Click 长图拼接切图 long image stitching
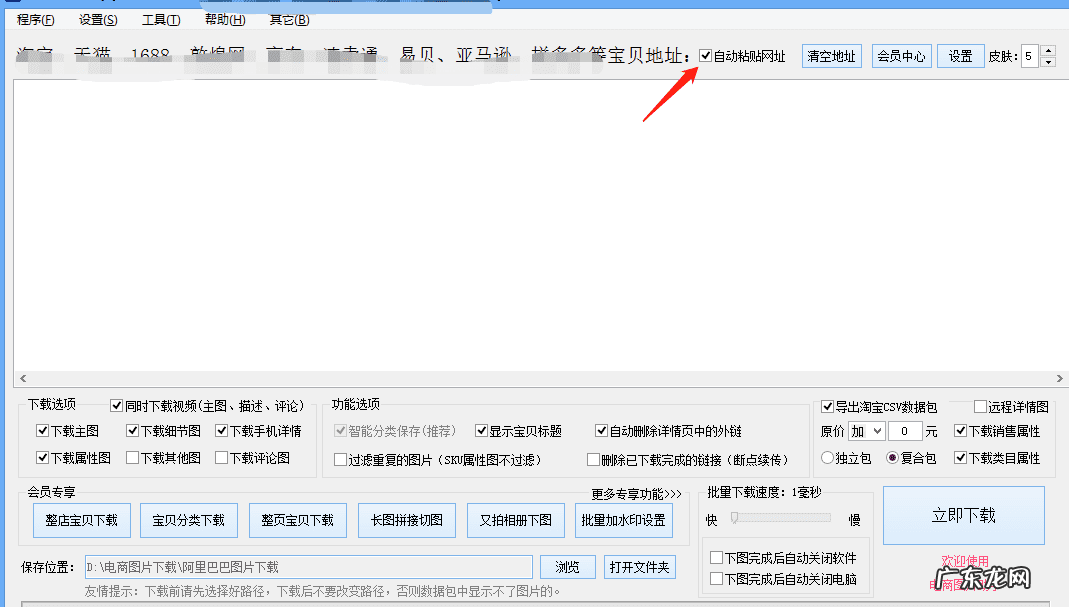 point(406,520)
